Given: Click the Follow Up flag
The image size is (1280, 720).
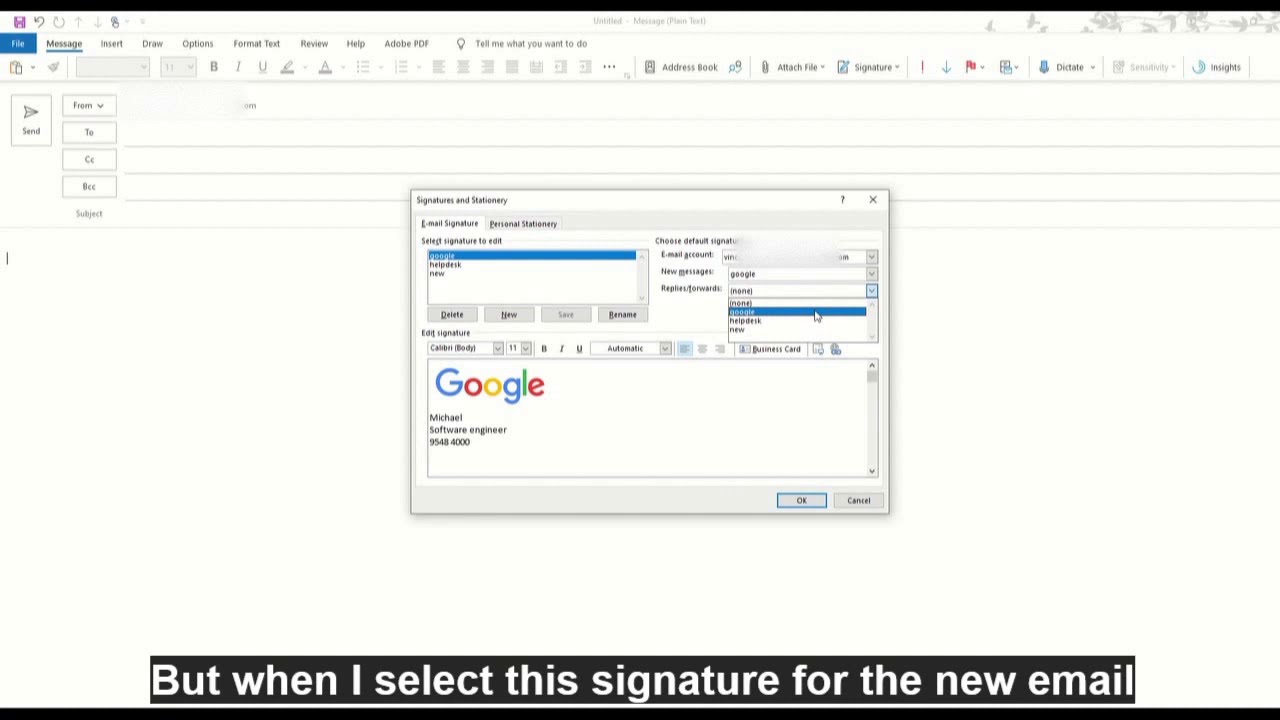Looking at the screenshot, I should 970,67.
